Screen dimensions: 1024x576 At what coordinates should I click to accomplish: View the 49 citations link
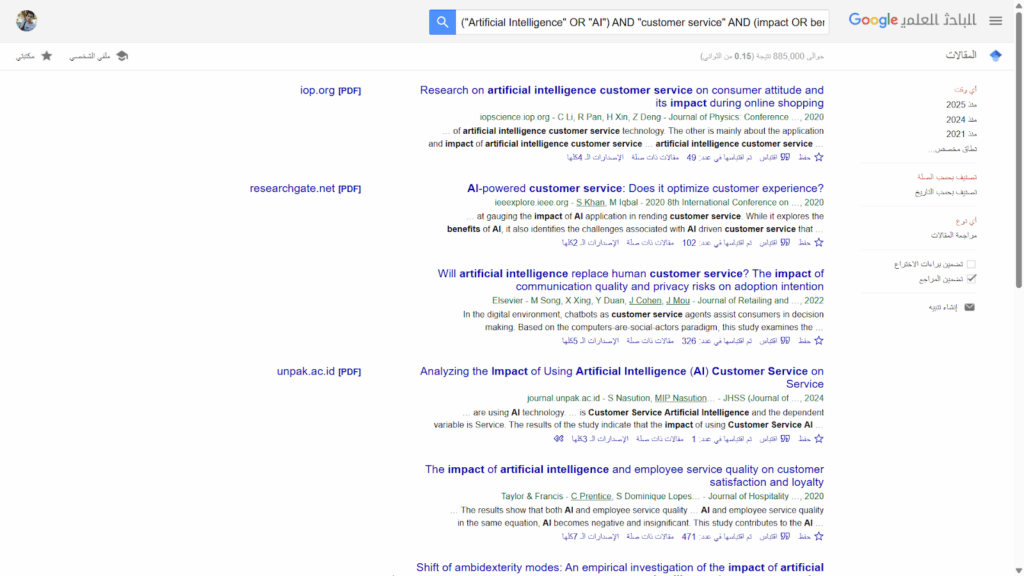tap(719, 157)
